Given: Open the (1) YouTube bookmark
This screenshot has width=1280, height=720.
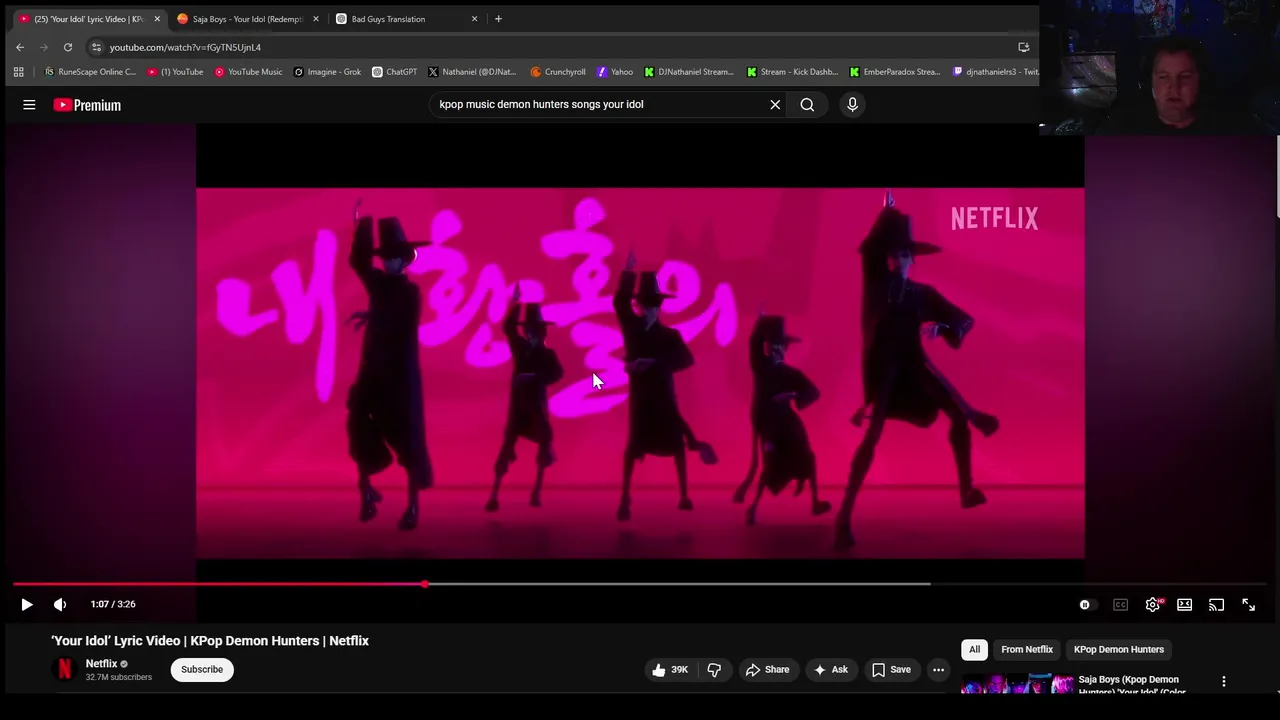Looking at the screenshot, I should pos(175,72).
